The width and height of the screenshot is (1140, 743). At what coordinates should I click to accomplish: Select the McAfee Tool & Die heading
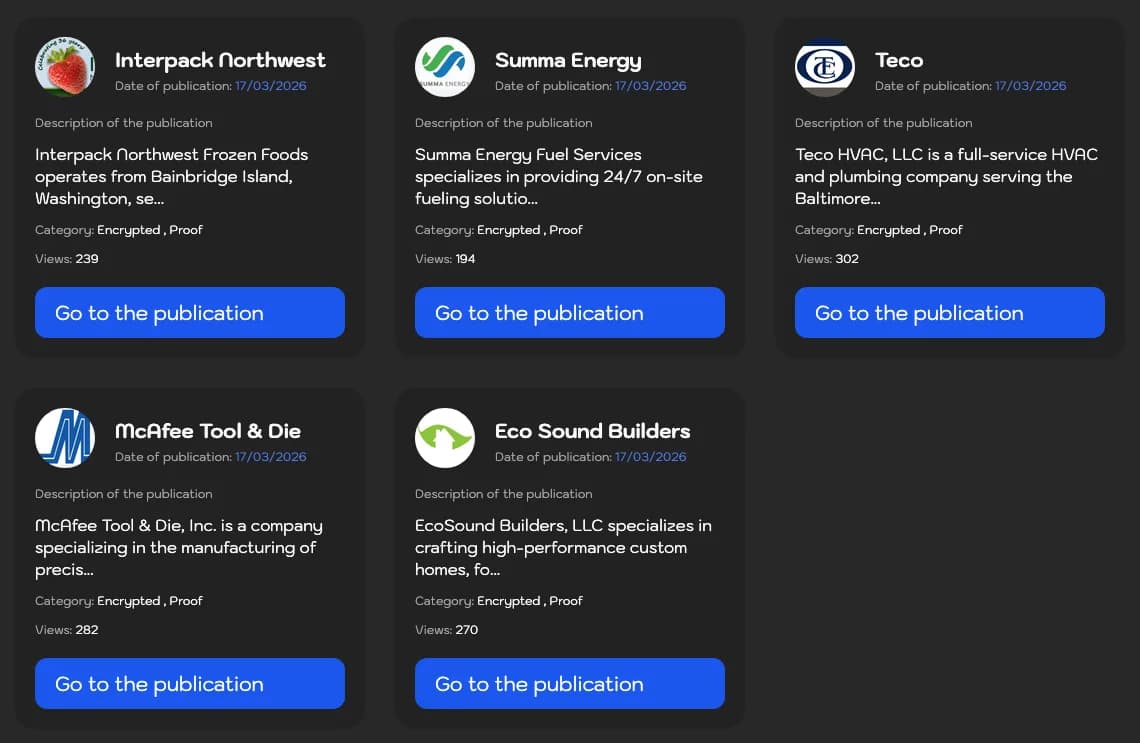tap(208, 431)
